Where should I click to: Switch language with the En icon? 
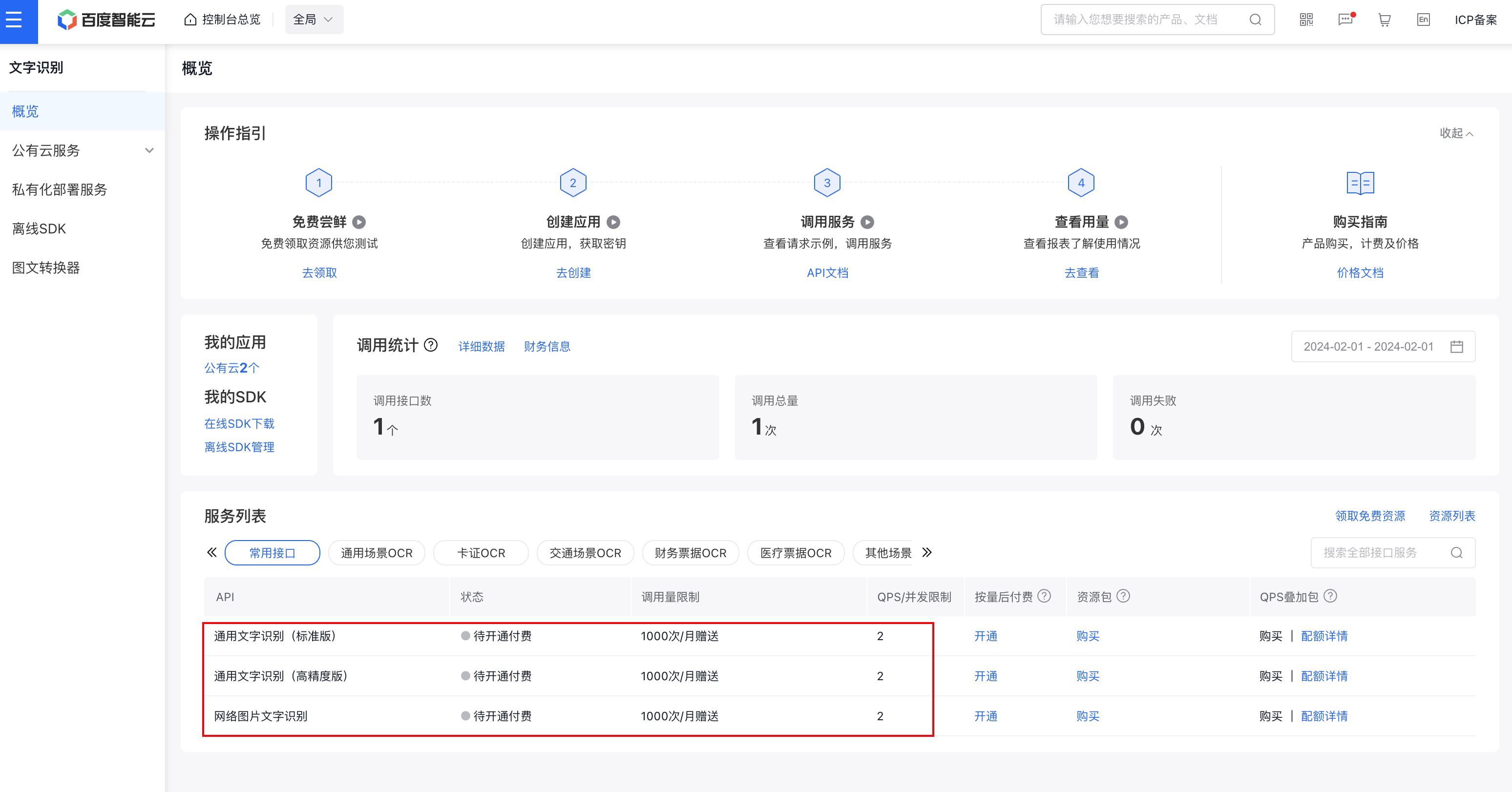(x=1423, y=20)
